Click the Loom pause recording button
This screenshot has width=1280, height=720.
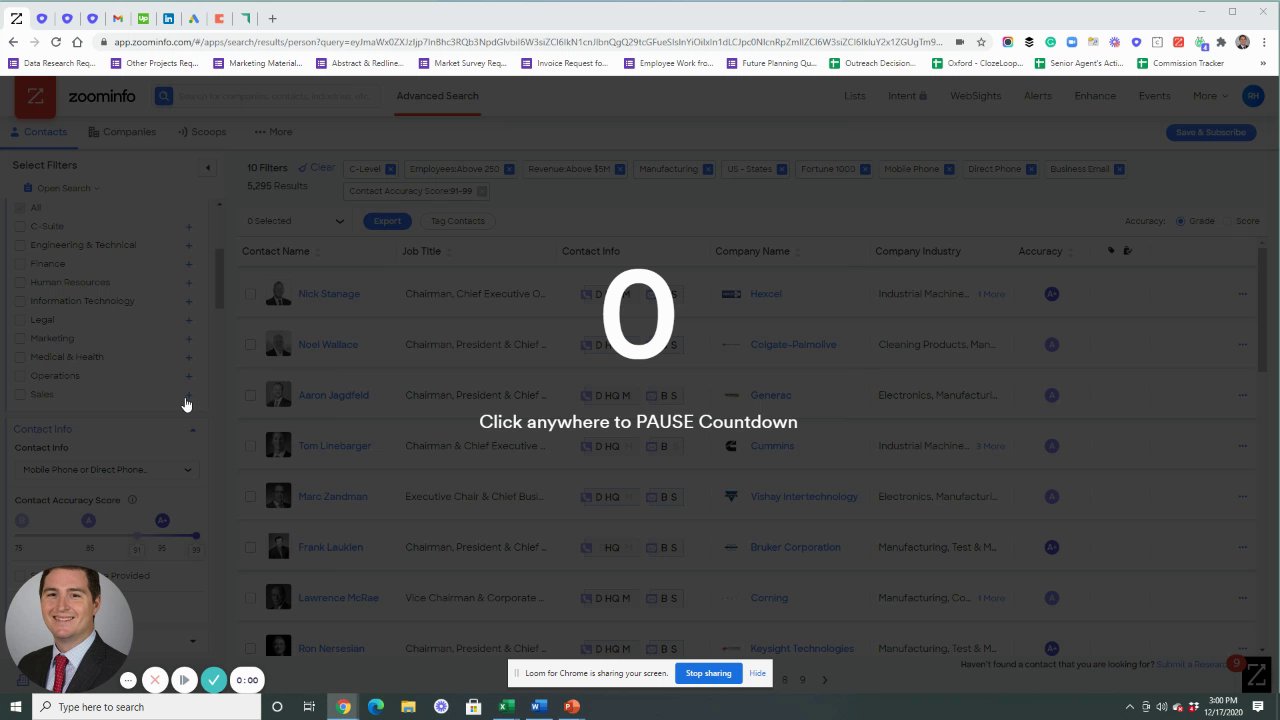point(184,680)
